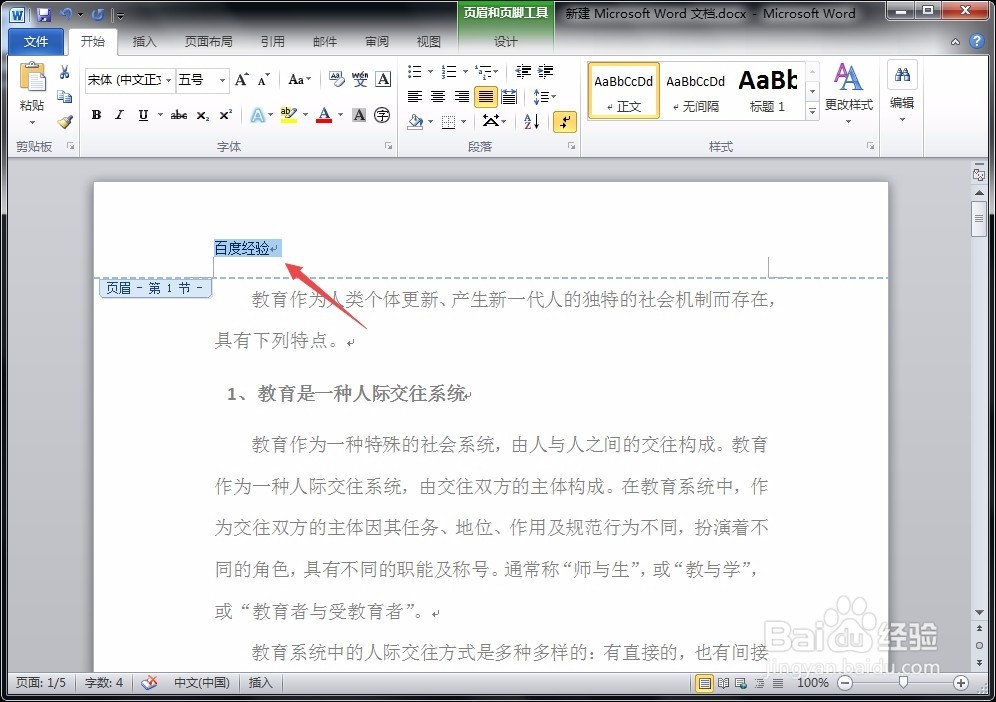Viewport: 996px width, 702px height.
Task: Align text right
Action: (x=462, y=97)
